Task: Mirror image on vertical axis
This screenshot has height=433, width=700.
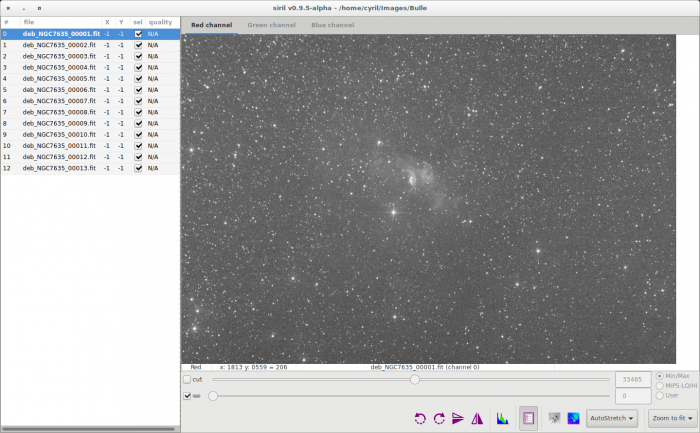Action: 477,418
